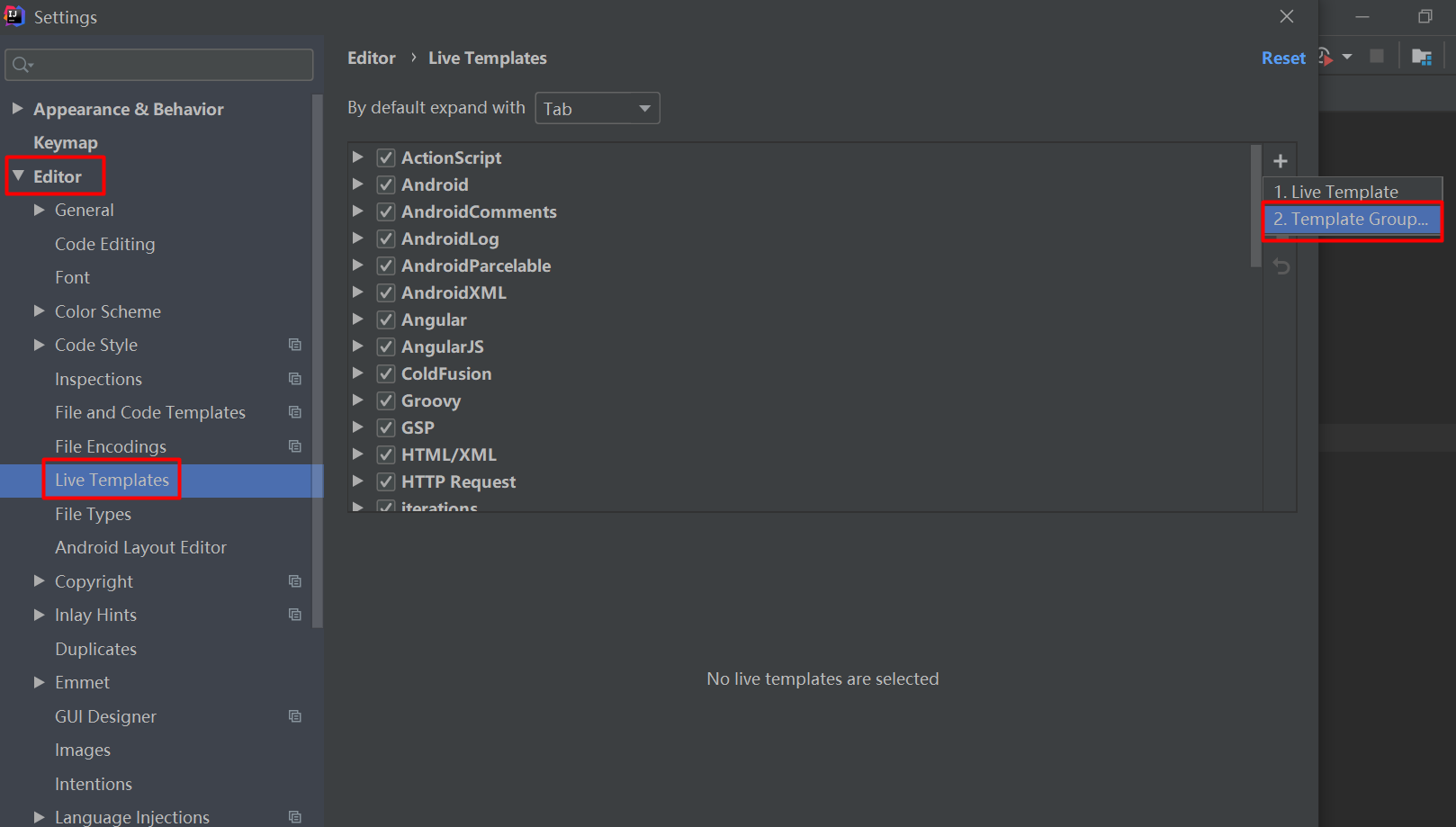Open the Keymap settings page

66,143
